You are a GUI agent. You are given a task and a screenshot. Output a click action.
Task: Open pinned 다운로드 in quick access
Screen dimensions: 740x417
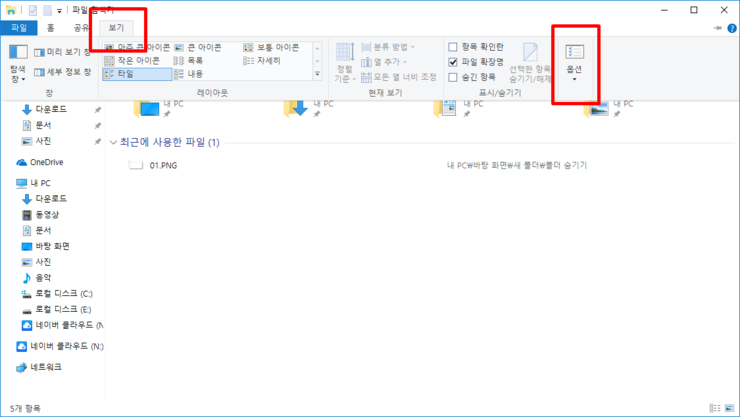click(x=51, y=109)
